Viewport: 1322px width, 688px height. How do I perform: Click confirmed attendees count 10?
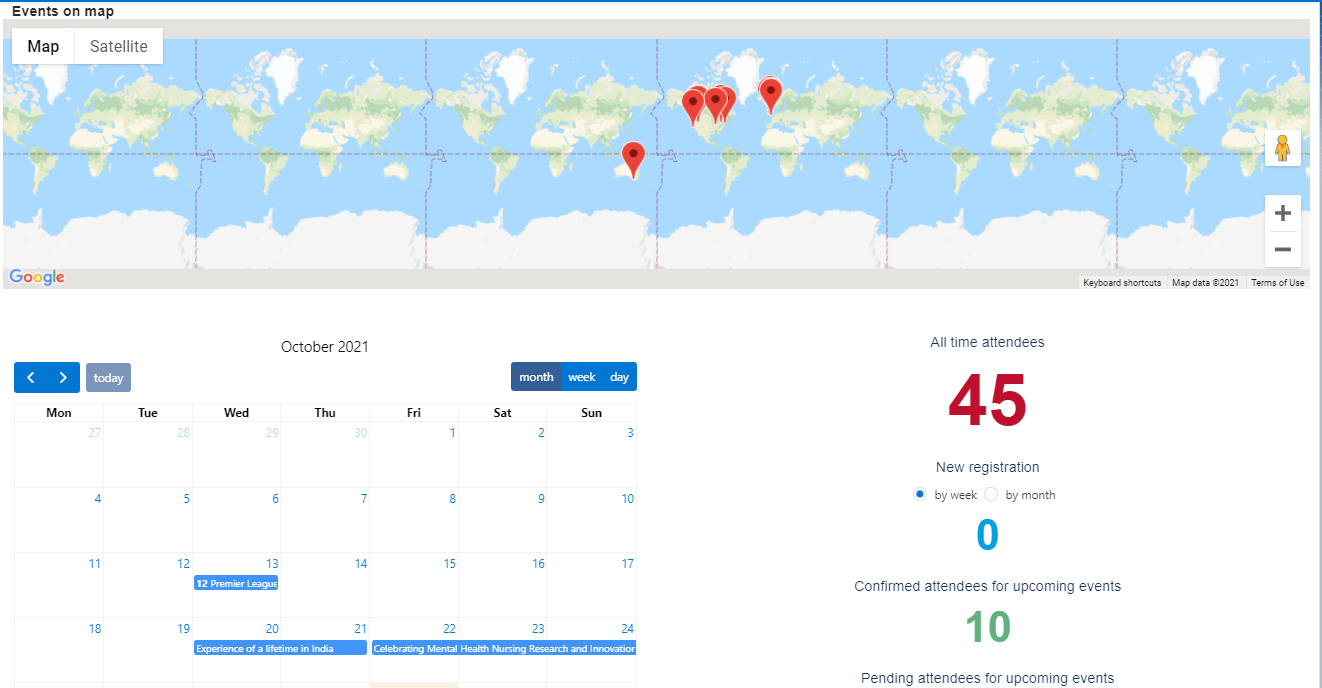tap(987, 627)
